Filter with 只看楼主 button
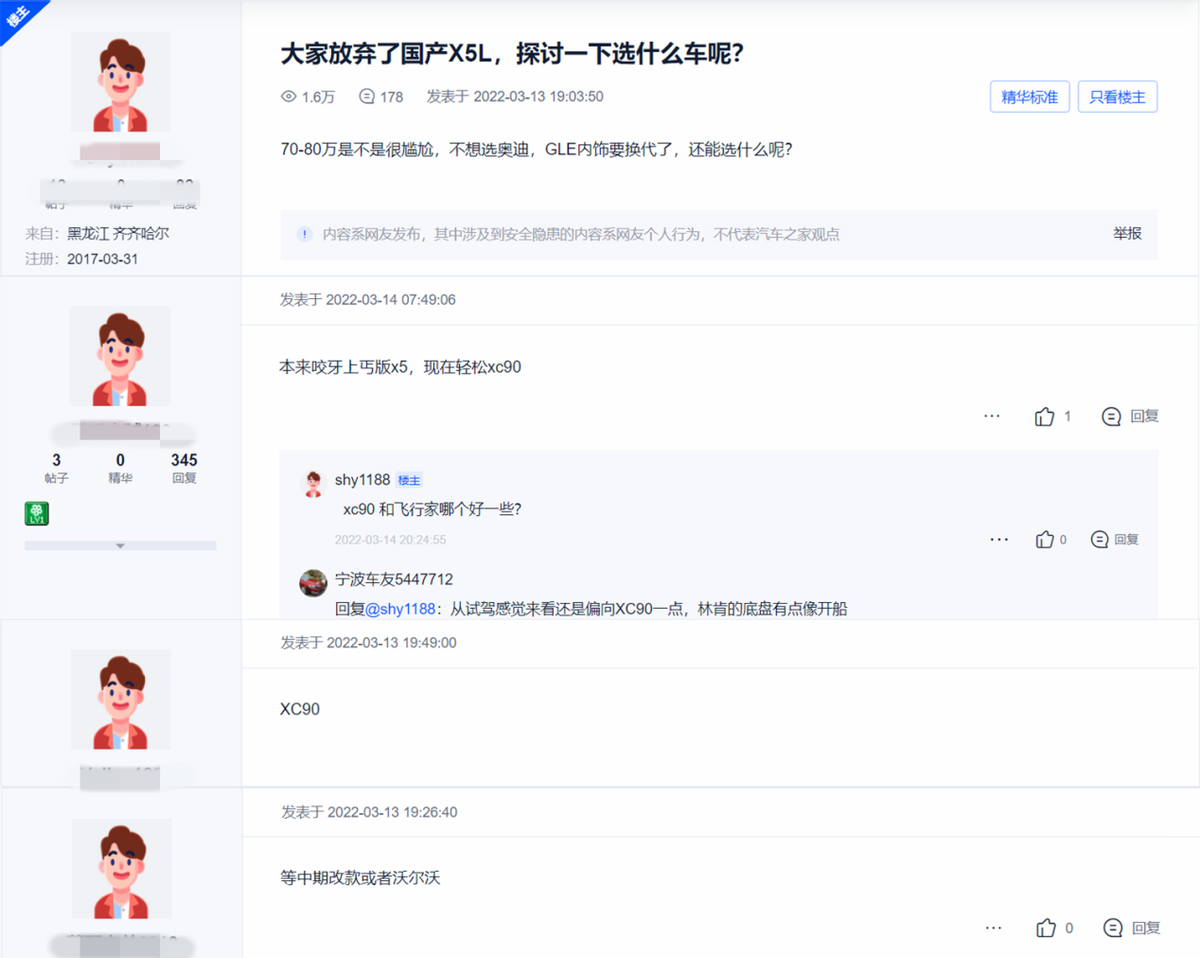The width and height of the screenshot is (1200, 958). [1117, 97]
